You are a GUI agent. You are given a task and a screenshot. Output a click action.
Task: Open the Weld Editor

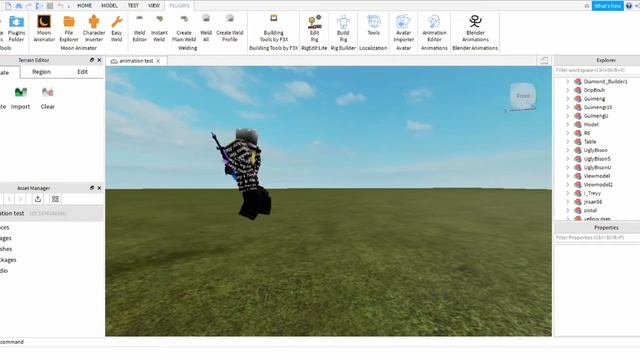[x=139, y=29]
